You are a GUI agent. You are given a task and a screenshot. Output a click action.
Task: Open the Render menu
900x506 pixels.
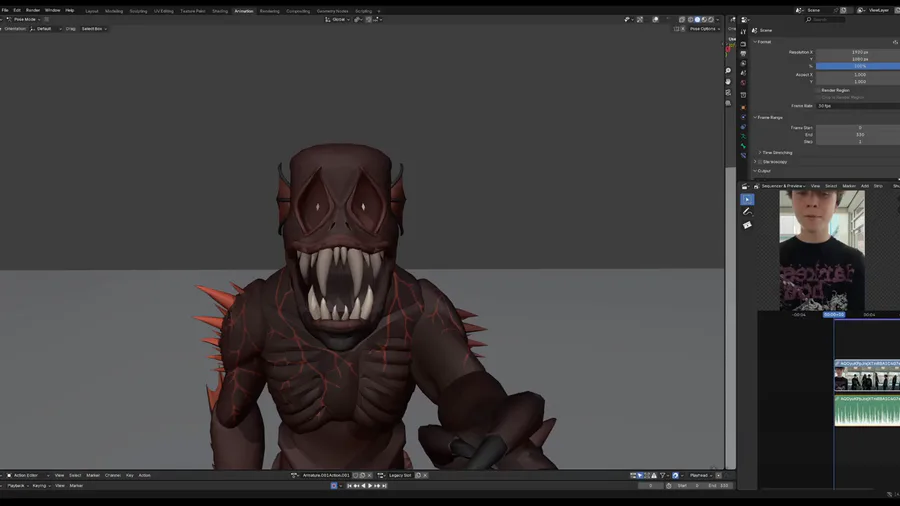click(x=33, y=10)
